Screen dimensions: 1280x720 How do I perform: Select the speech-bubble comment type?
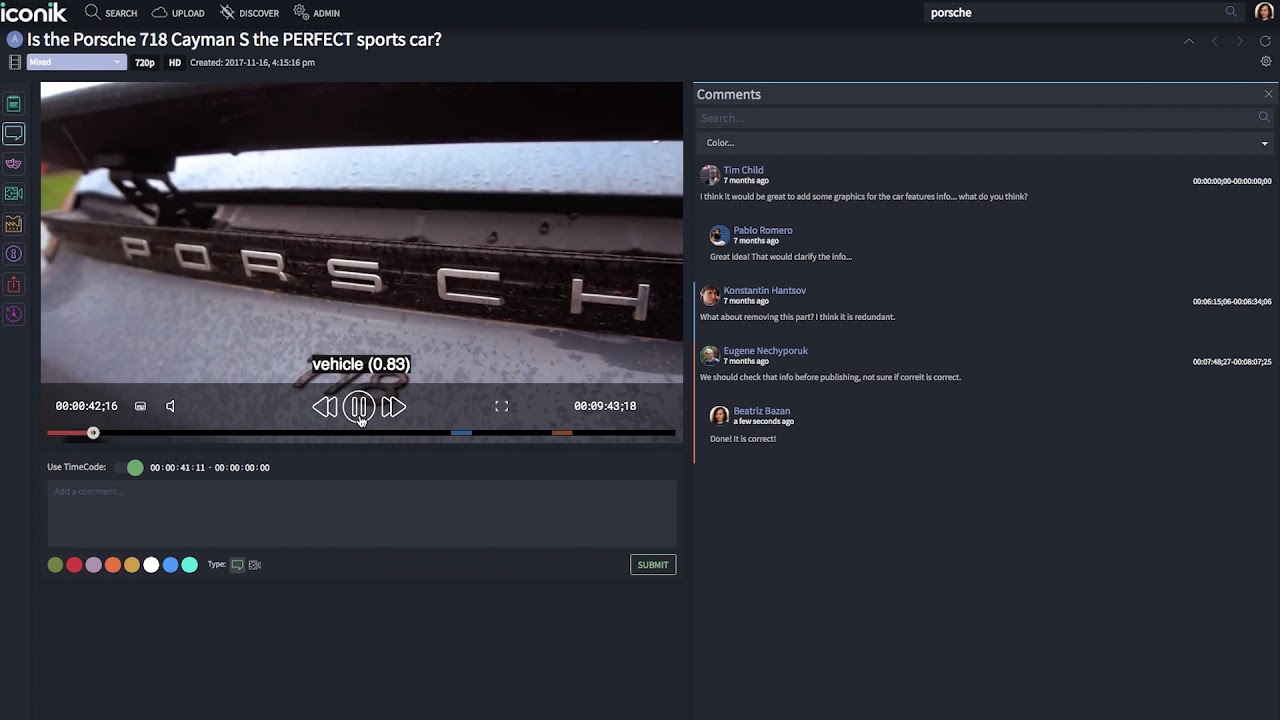237,565
